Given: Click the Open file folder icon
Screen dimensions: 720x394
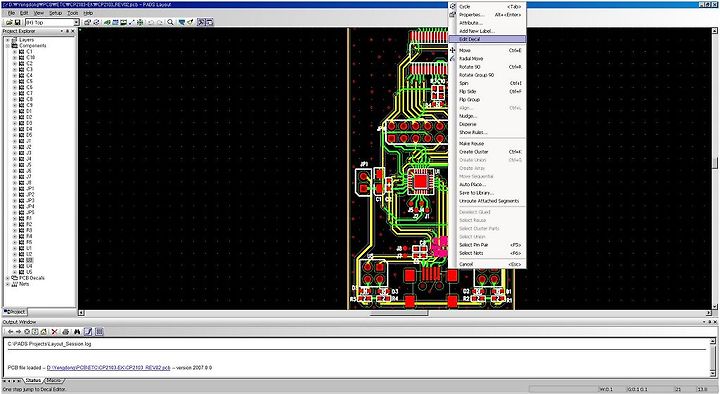Looking at the screenshot, I should pos(9,22).
